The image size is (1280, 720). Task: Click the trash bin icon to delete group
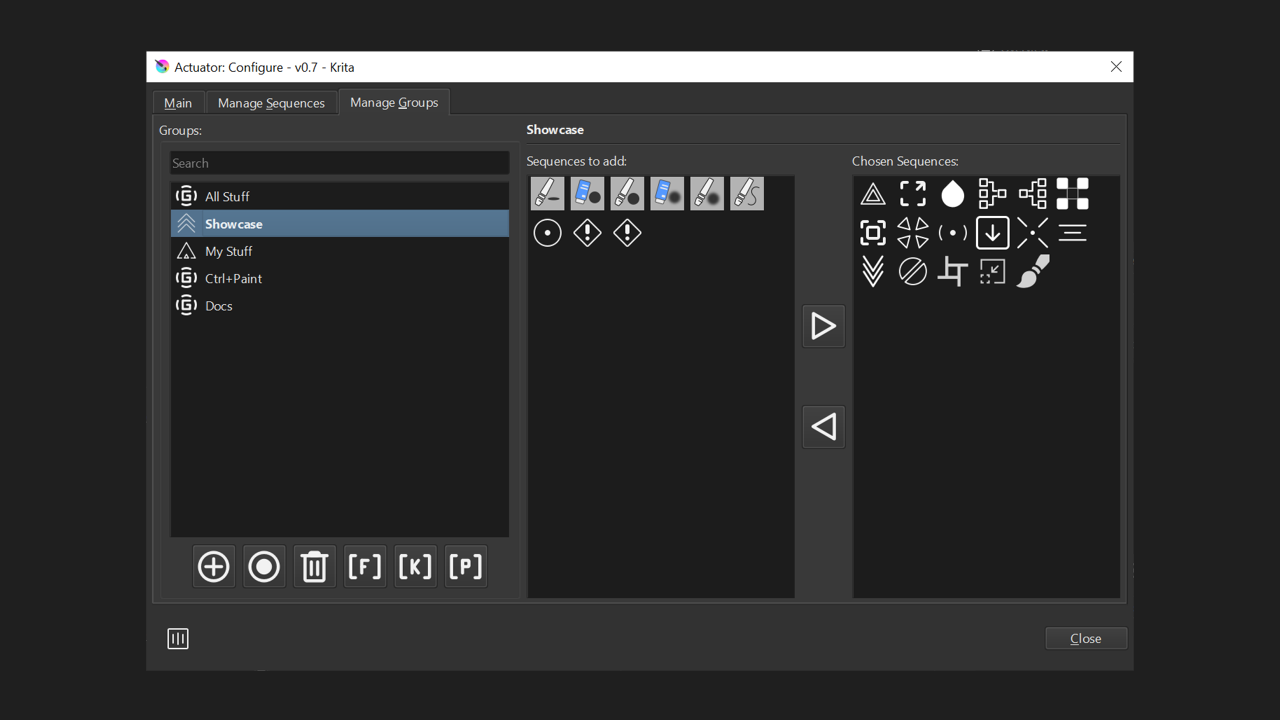[314, 566]
